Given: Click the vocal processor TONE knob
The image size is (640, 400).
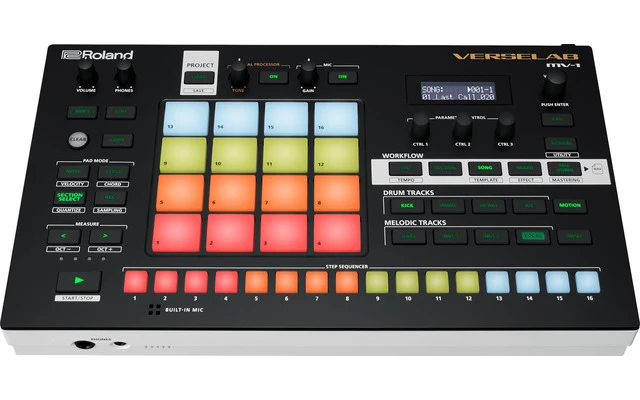Looking at the screenshot, I should [238, 73].
